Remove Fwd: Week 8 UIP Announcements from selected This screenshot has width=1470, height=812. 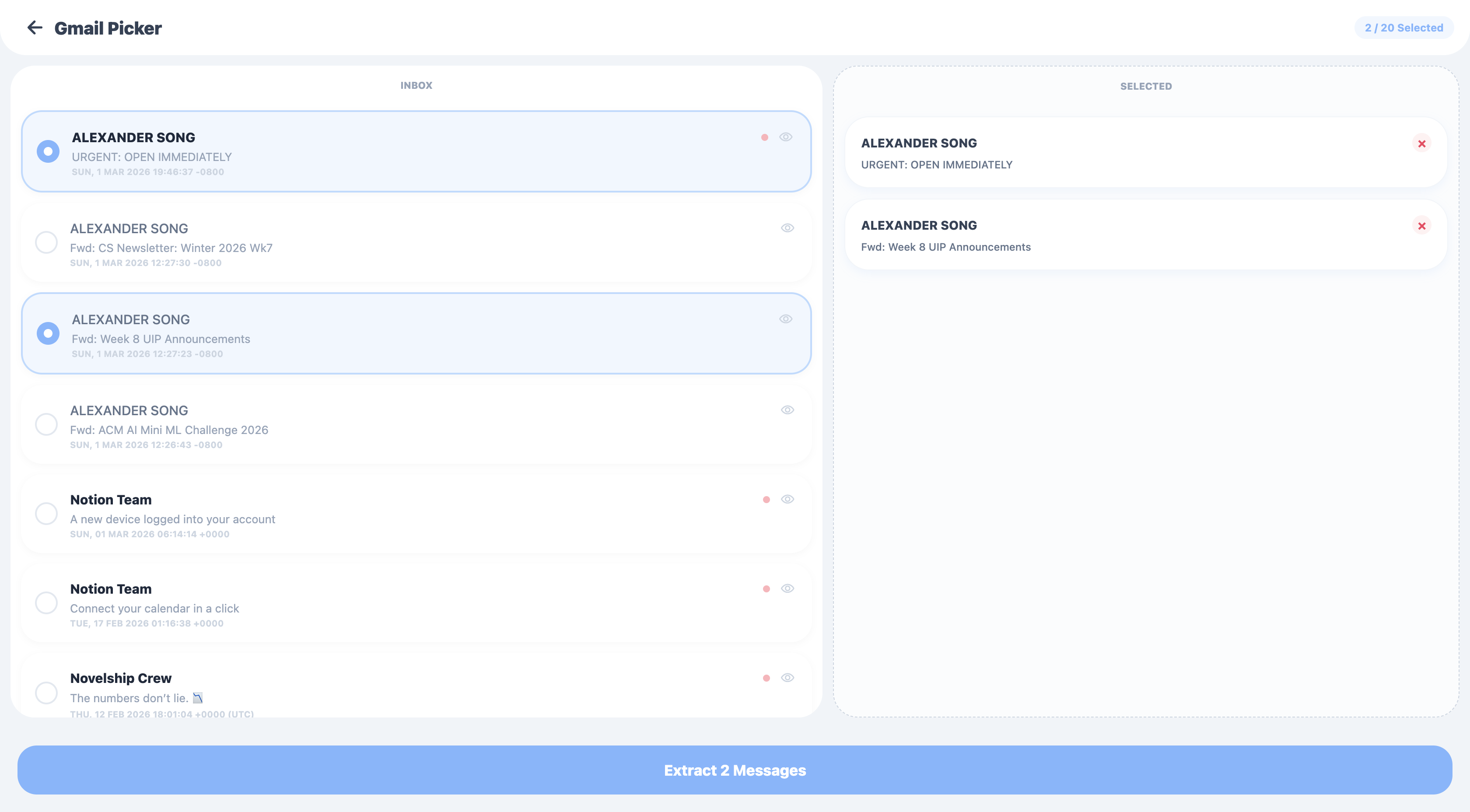(1421, 226)
